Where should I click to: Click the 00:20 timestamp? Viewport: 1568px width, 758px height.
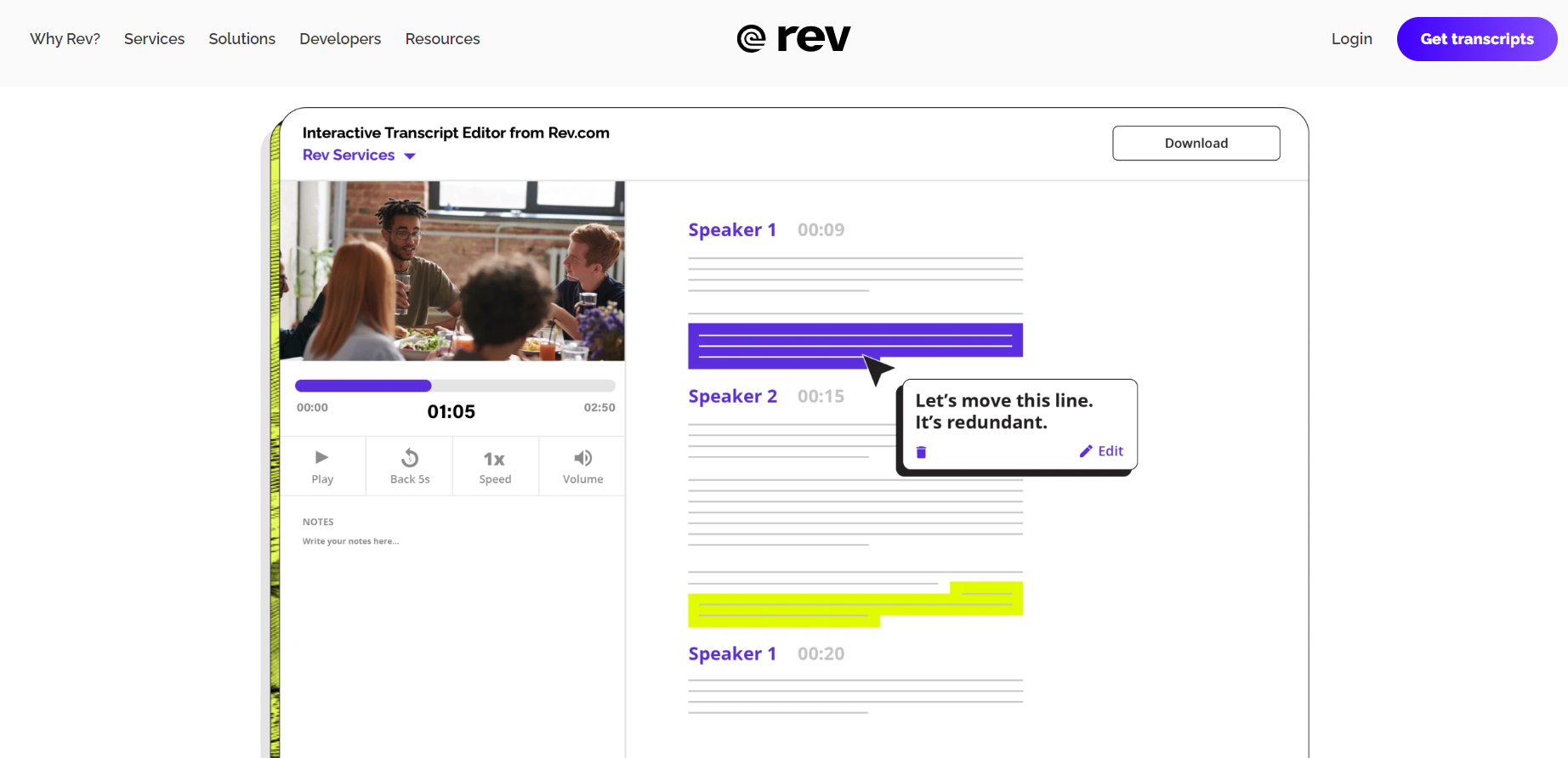point(821,654)
